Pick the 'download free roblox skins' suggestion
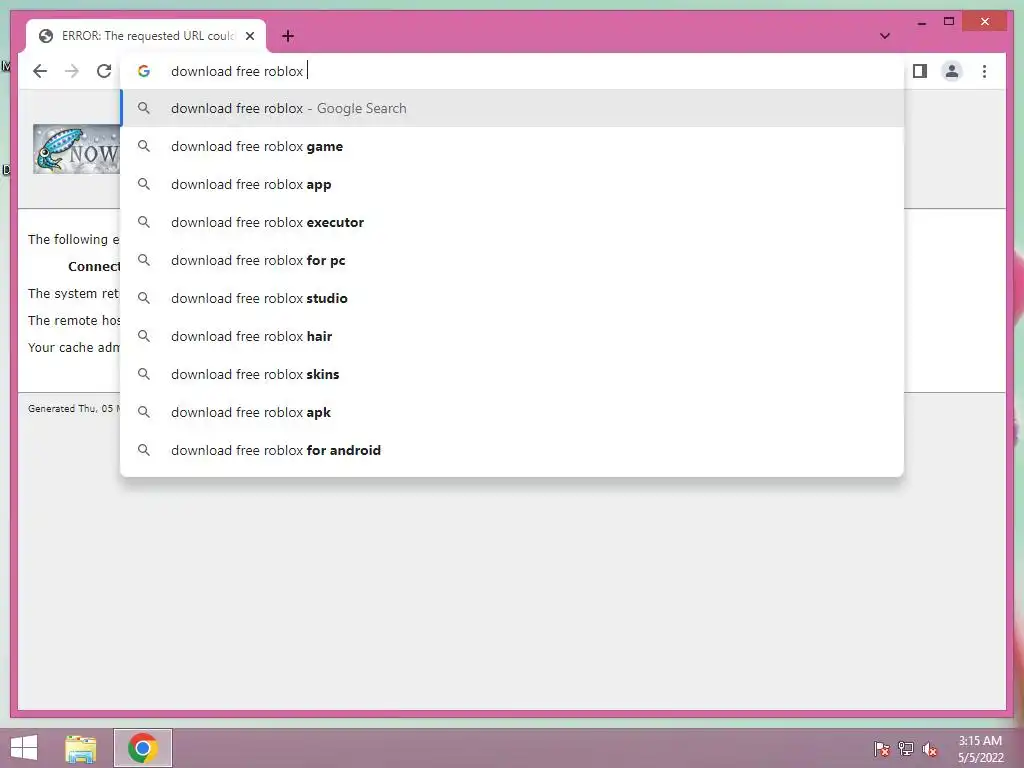This screenshot has height=768, width=1024. tap(512, 374)
